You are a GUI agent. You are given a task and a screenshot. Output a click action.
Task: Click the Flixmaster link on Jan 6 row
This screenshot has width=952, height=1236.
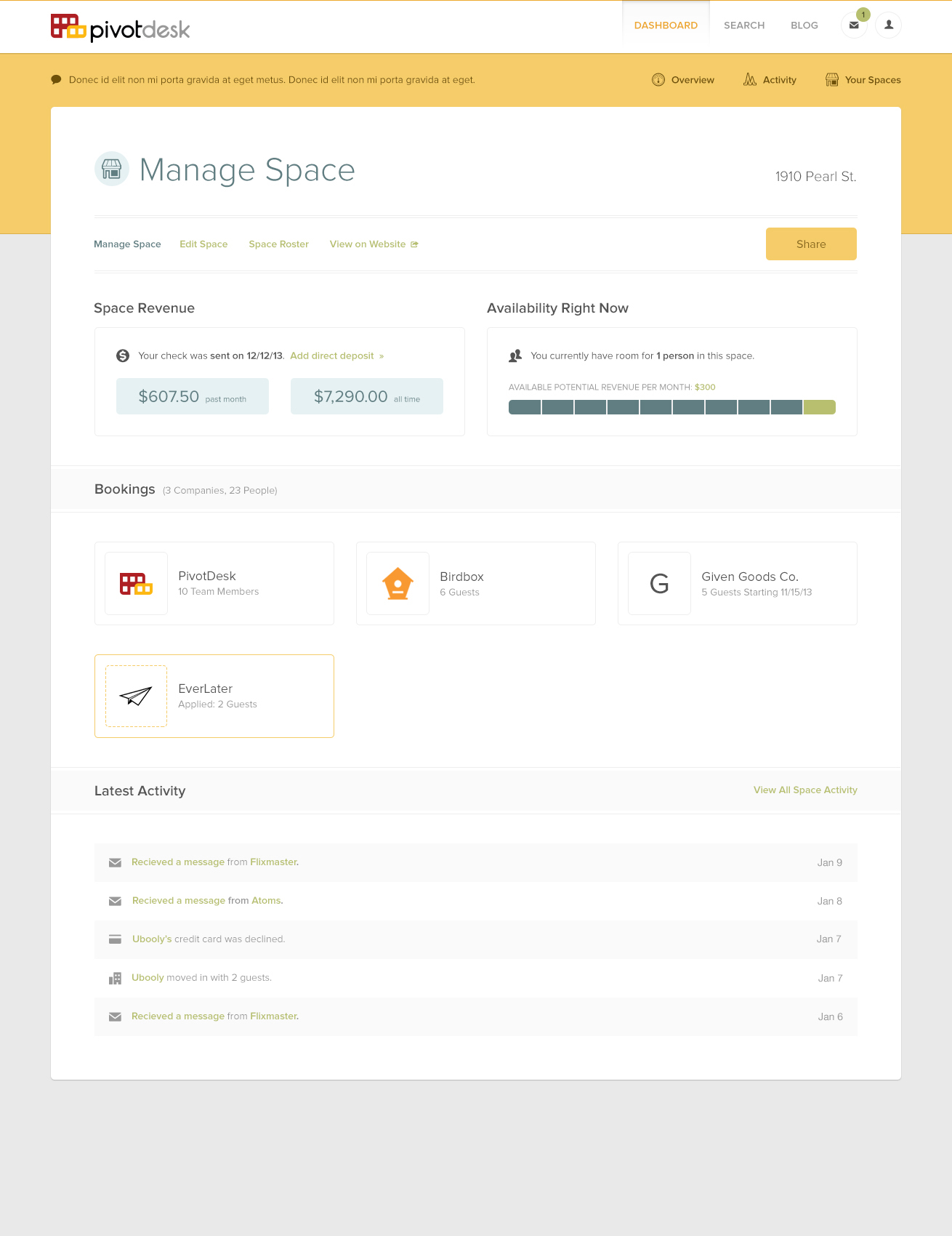click(274, 1016)
